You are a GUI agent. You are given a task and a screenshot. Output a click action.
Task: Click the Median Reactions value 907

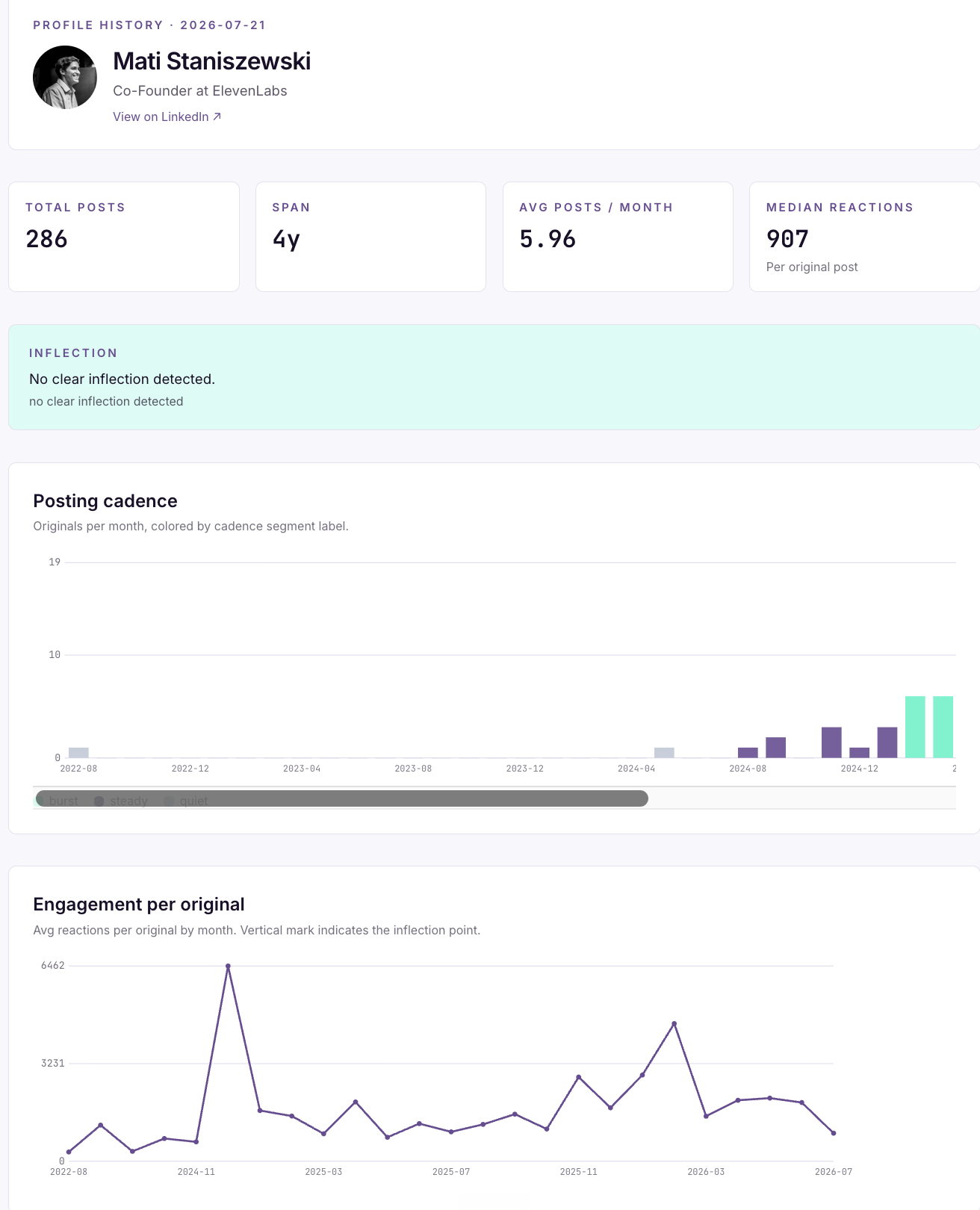pyautogui.click(x=787, y=239)
